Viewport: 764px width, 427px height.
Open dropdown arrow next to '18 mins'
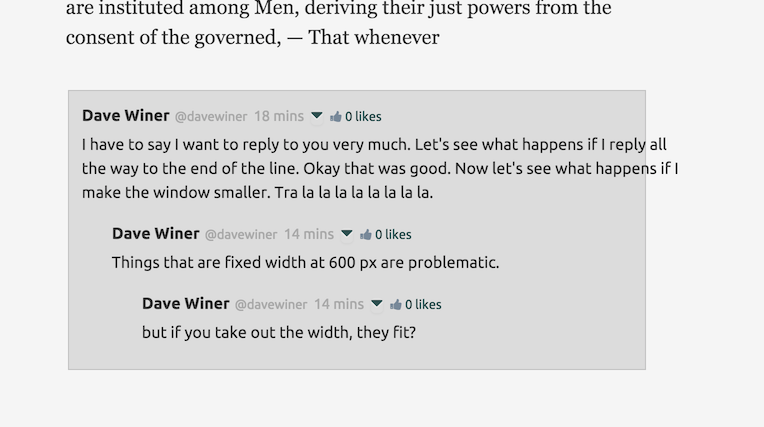pyautogui.click(x=317, y=116)
